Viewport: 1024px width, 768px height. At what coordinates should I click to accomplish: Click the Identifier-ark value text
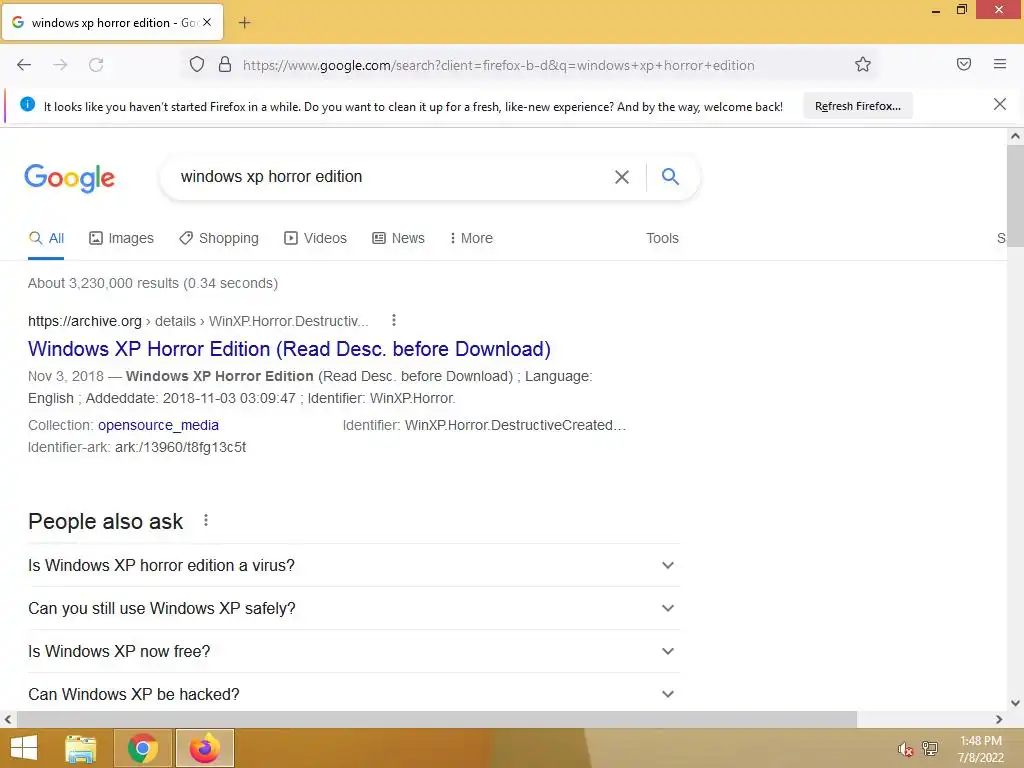tap(181, 447)
